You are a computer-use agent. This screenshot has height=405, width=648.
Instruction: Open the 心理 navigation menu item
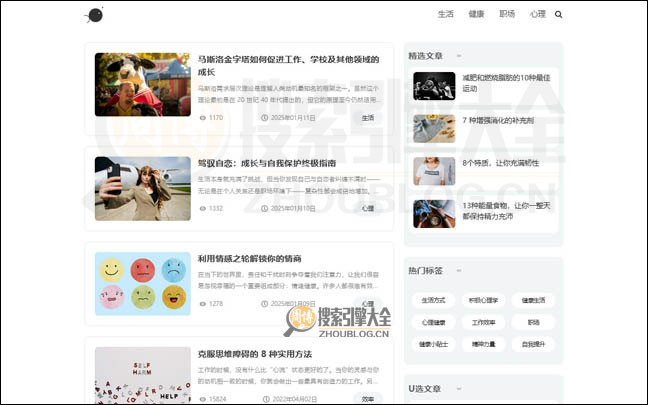pyautogui.click(x=538, y=14)
